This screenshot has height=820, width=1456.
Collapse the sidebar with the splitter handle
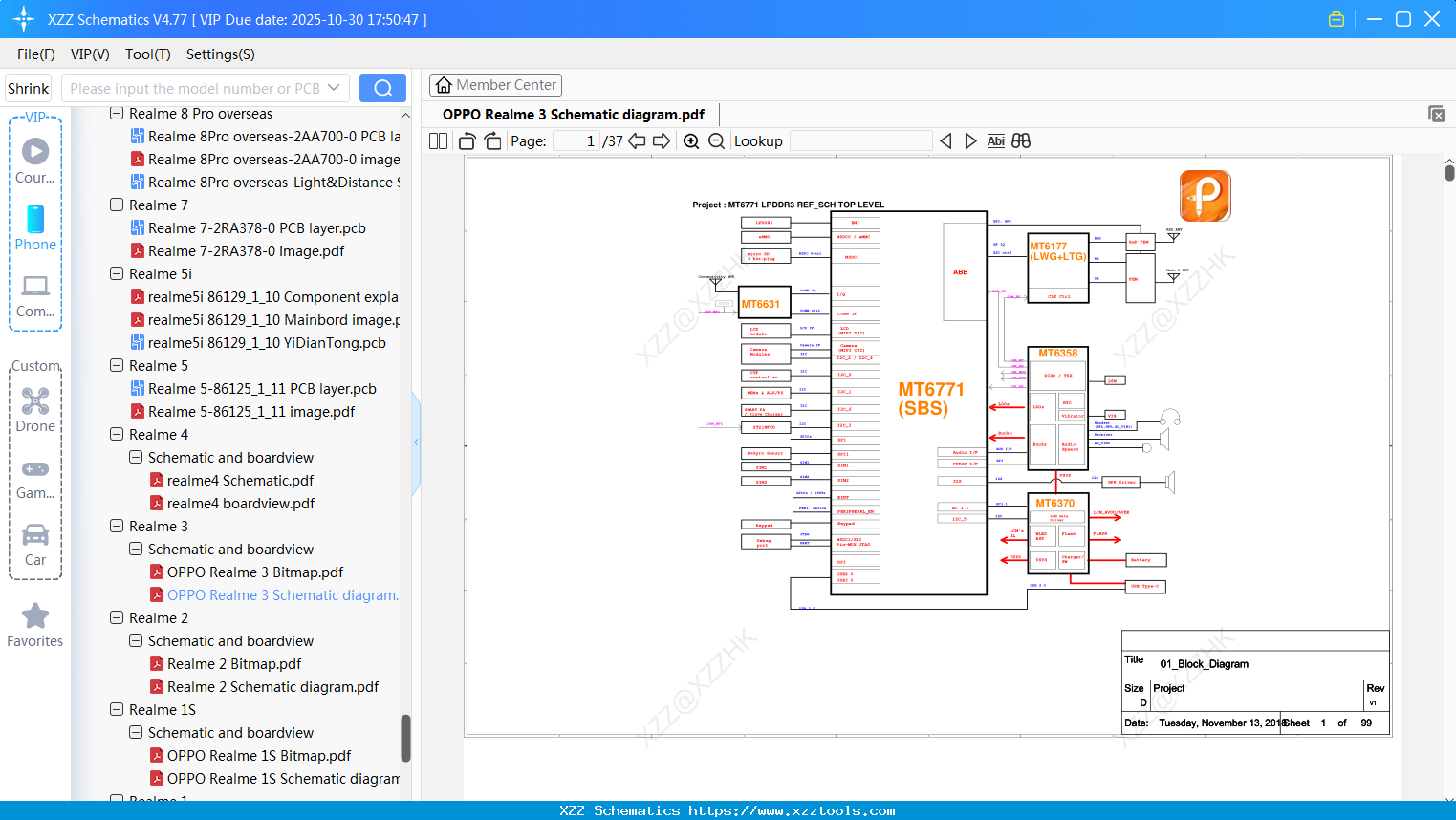(416, 442)
